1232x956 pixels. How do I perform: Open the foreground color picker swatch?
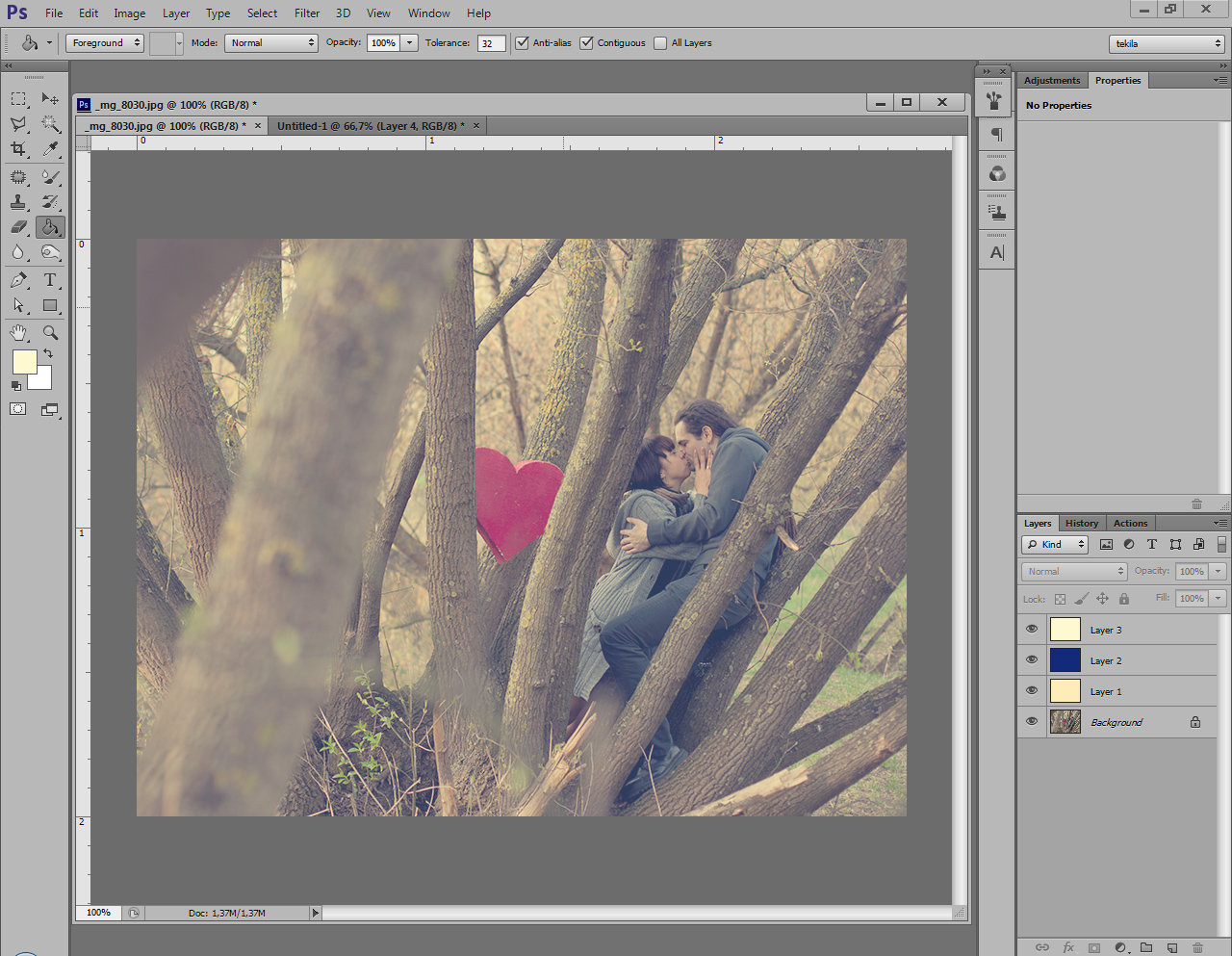[23, 360]
